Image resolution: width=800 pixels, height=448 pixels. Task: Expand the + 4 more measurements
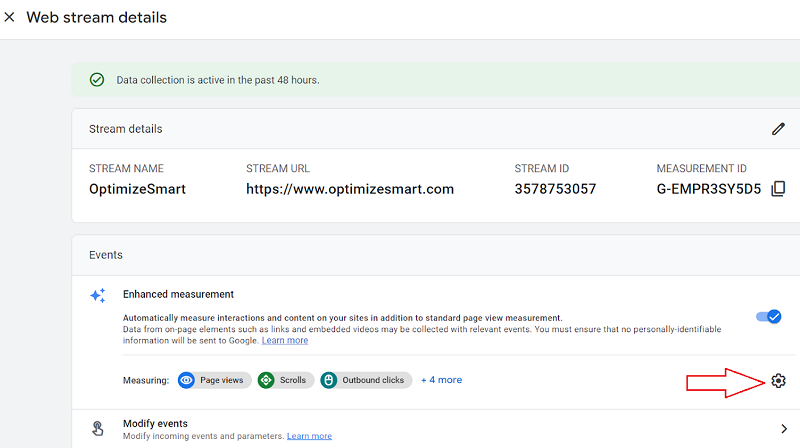pyautogui.click(x=441, y=380)
